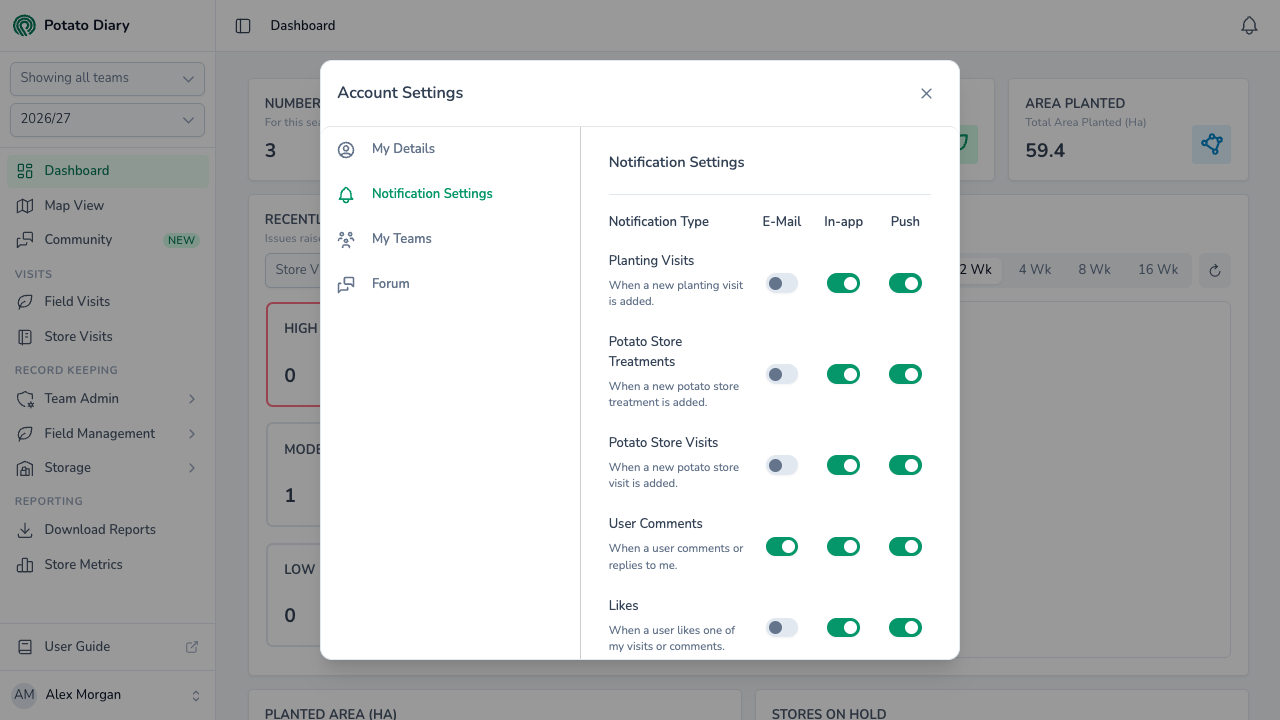This screenshot has width=1280, height=720.
Task: Click the Community chat icon in sidebar
Action: click(x=25, y=240)
